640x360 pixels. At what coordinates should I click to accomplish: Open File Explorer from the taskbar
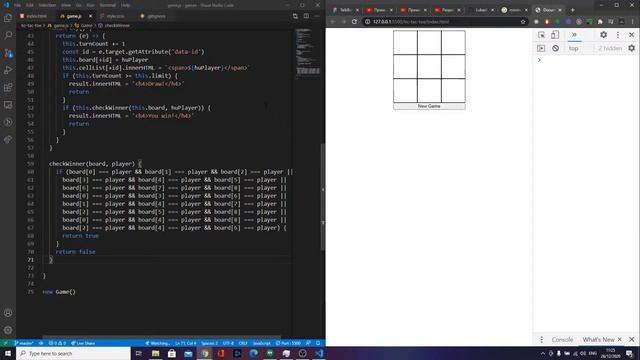156,353
